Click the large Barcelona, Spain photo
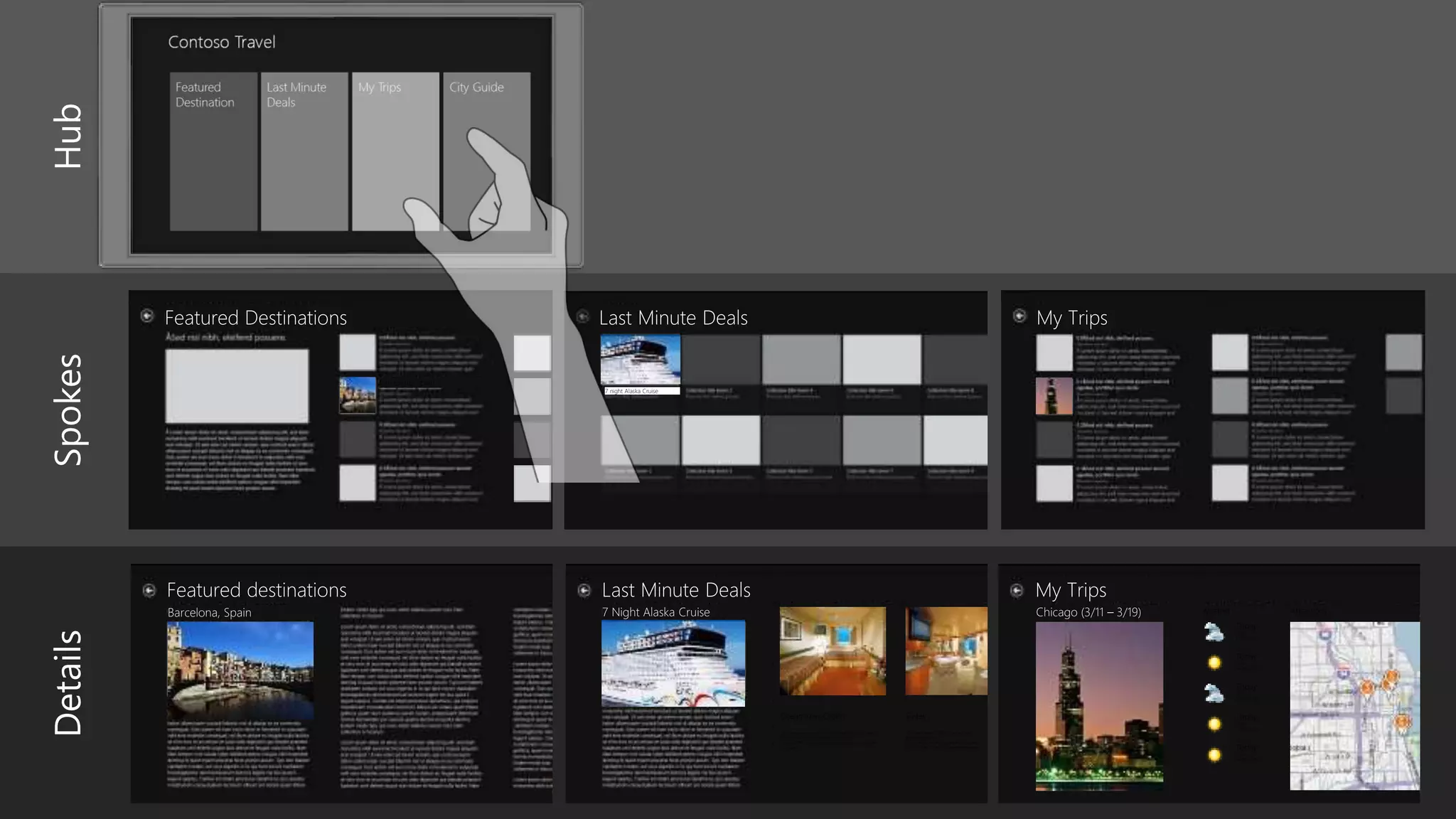This screenshot has width=1456, height=819. click(x=240, y=670)
